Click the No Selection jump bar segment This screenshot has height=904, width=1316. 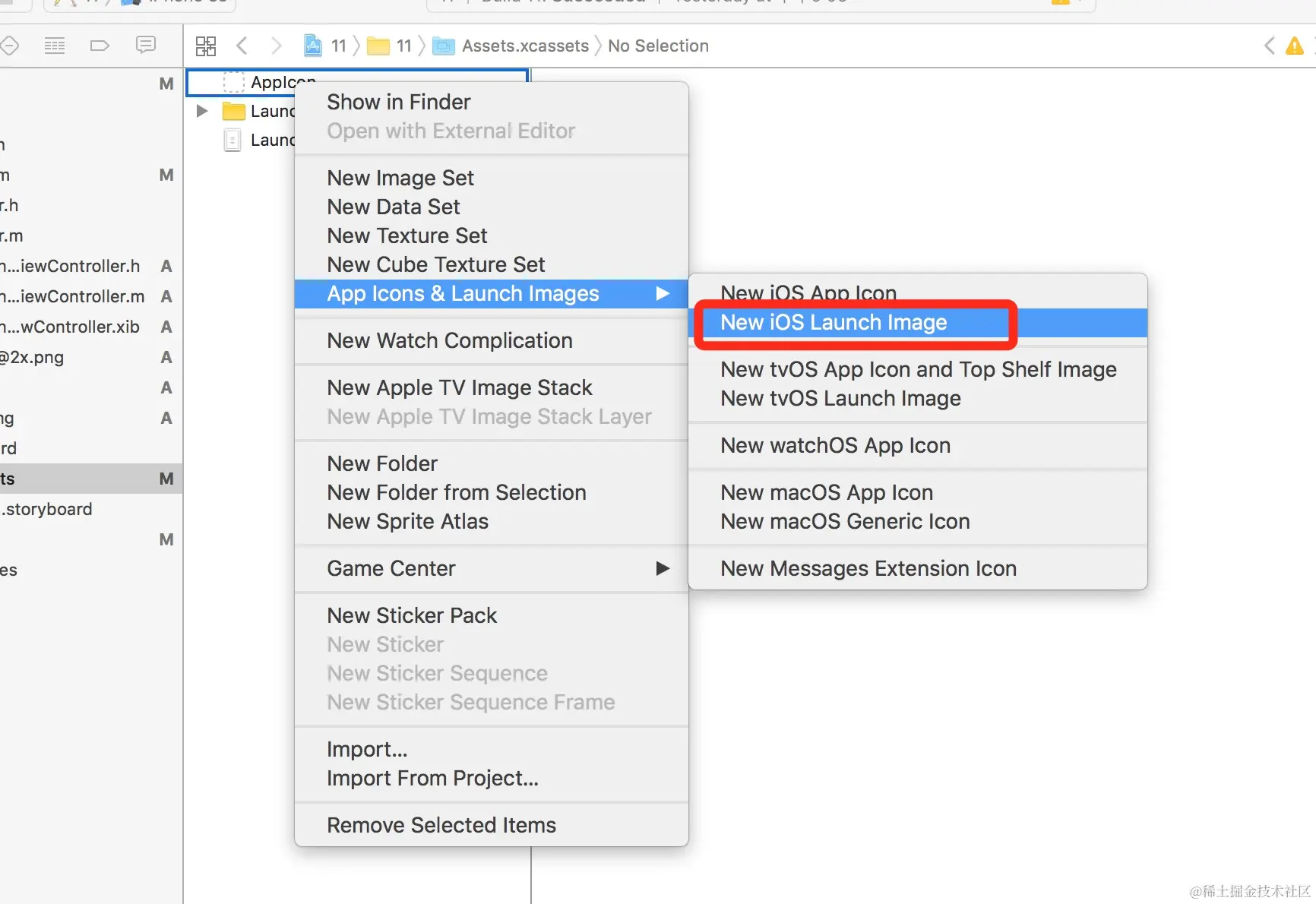point(658,46)
